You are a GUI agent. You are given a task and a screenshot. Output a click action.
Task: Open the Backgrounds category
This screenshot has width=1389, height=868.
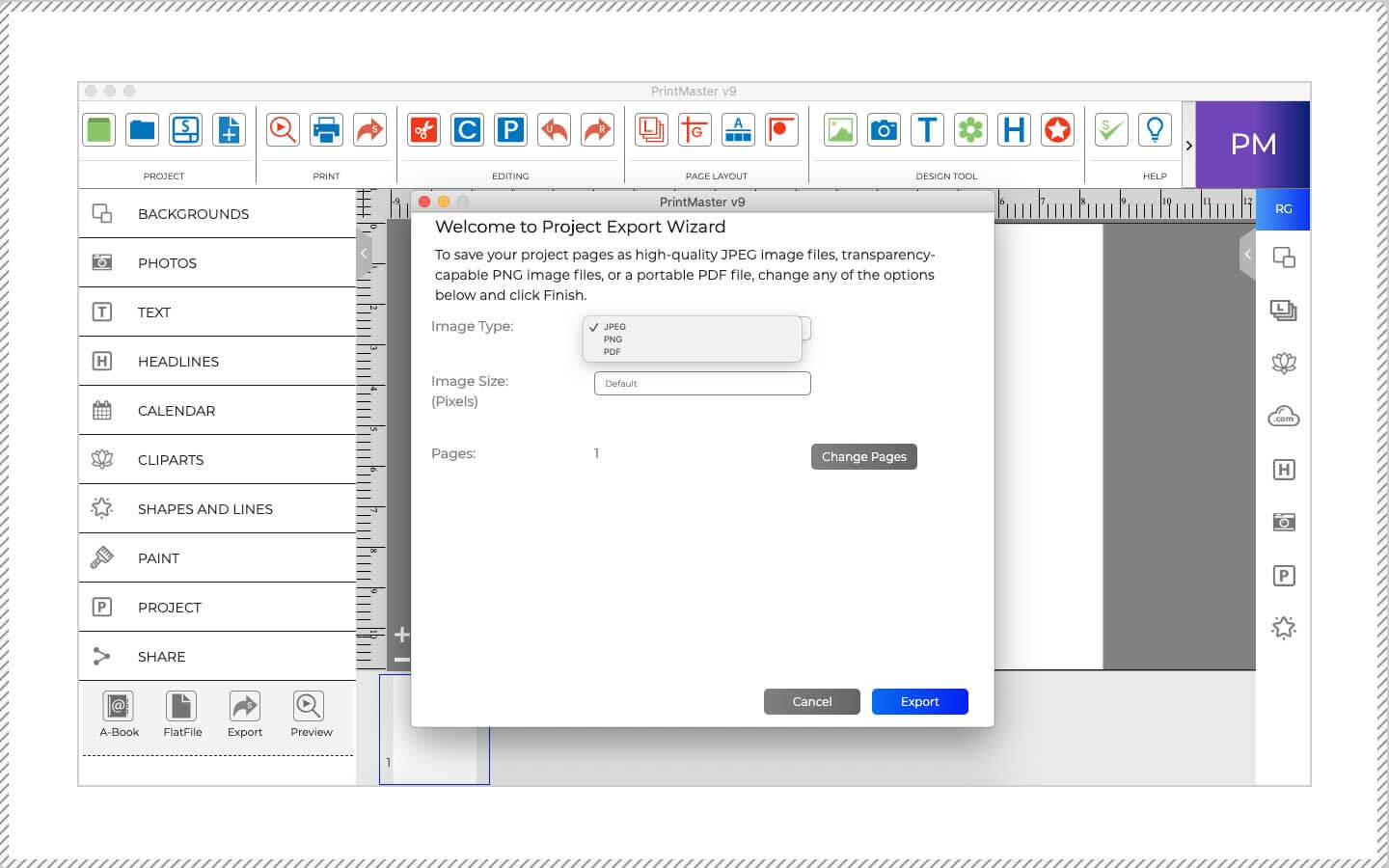217,213
